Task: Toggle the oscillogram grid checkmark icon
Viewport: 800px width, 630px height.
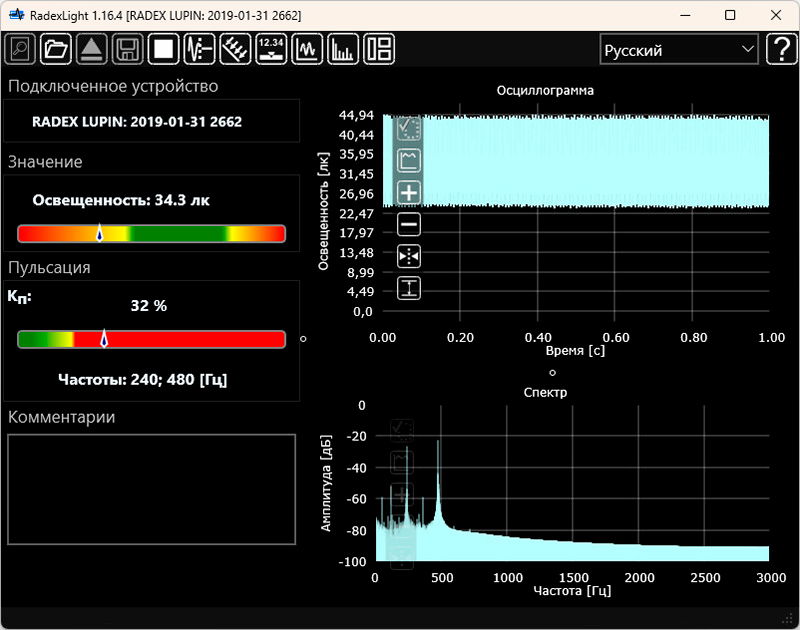Action: click(x=409, y=128)
